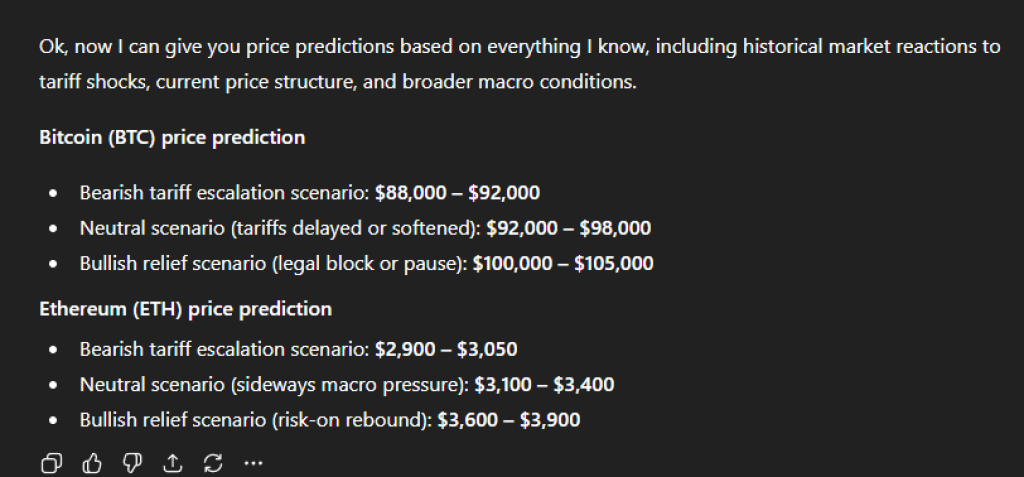This screenshot has height=477, width=1024.
Task: Click the Ethereum (ETH) price prediction heading
Action: 185,309
